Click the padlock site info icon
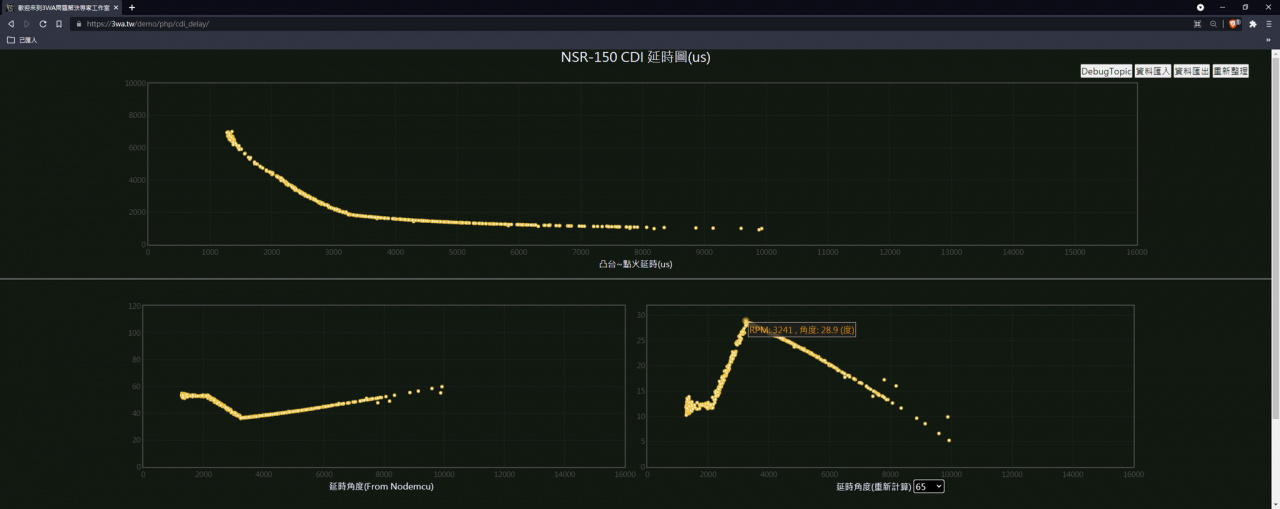The width and height of the screenshot is (1280, 509). click(x=78, y=23)
